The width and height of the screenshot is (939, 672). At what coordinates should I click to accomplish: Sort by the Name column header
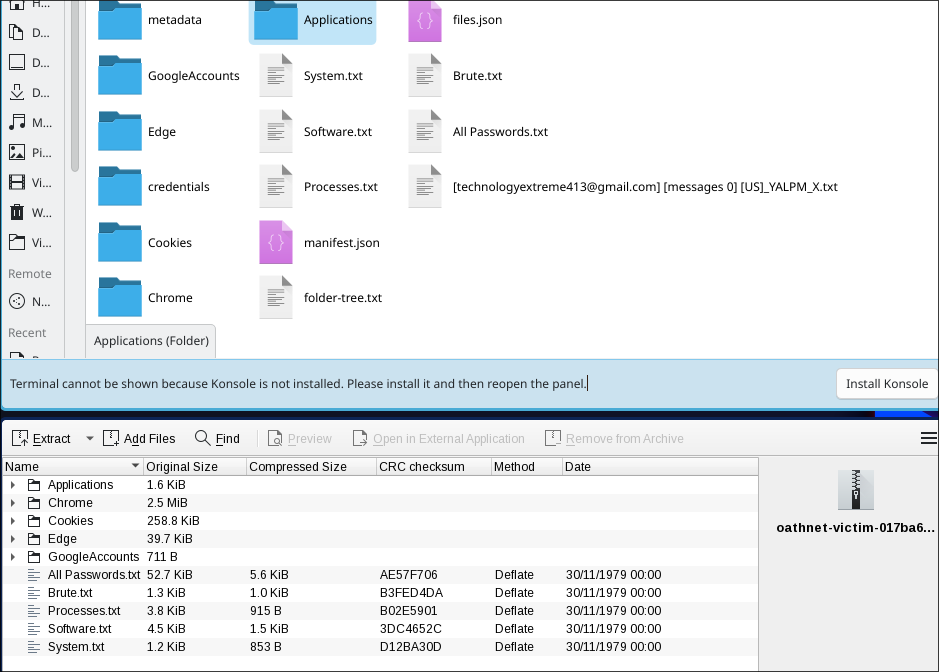coord(72,467)
